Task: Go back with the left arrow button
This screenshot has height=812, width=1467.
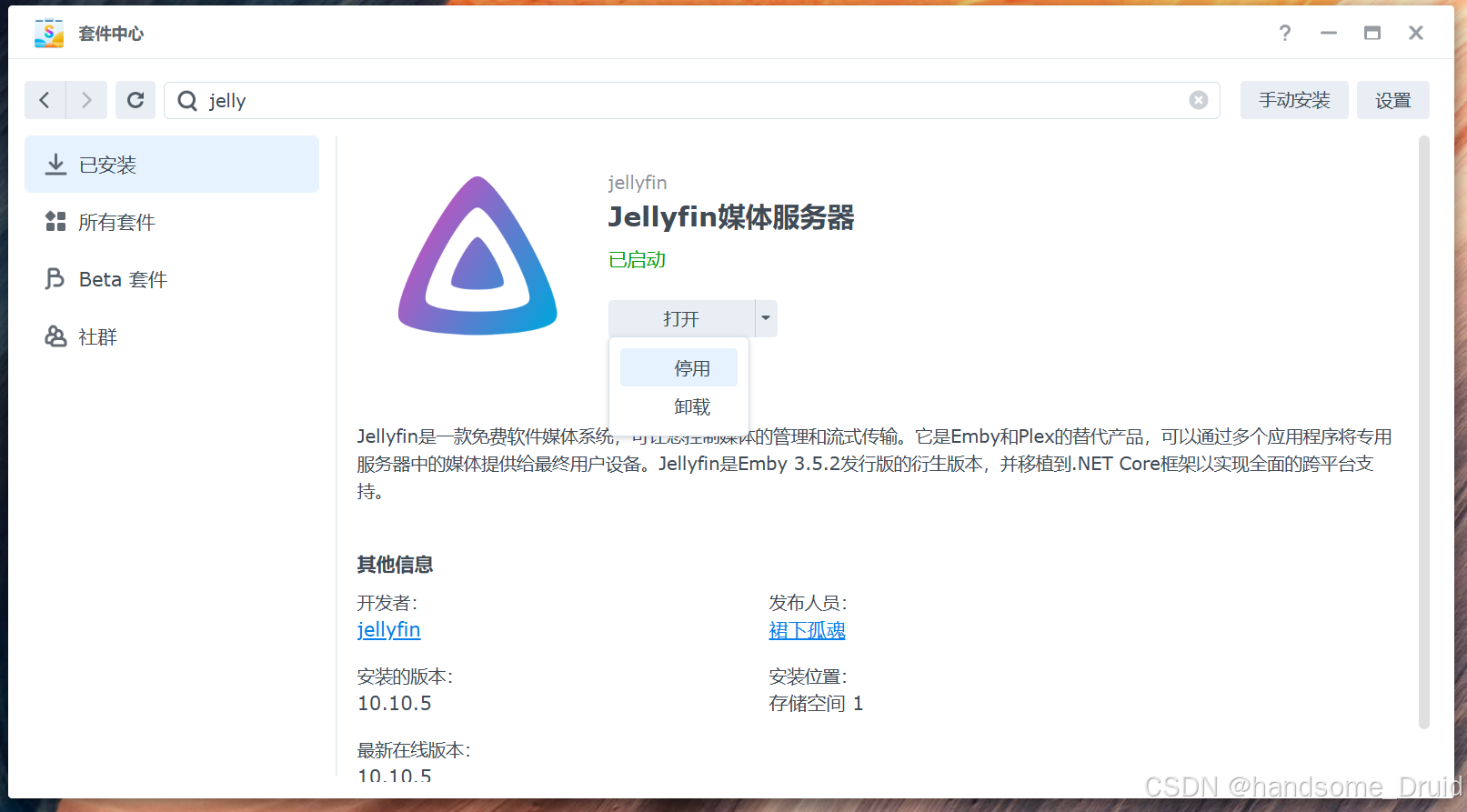Action: pos(45,100)
